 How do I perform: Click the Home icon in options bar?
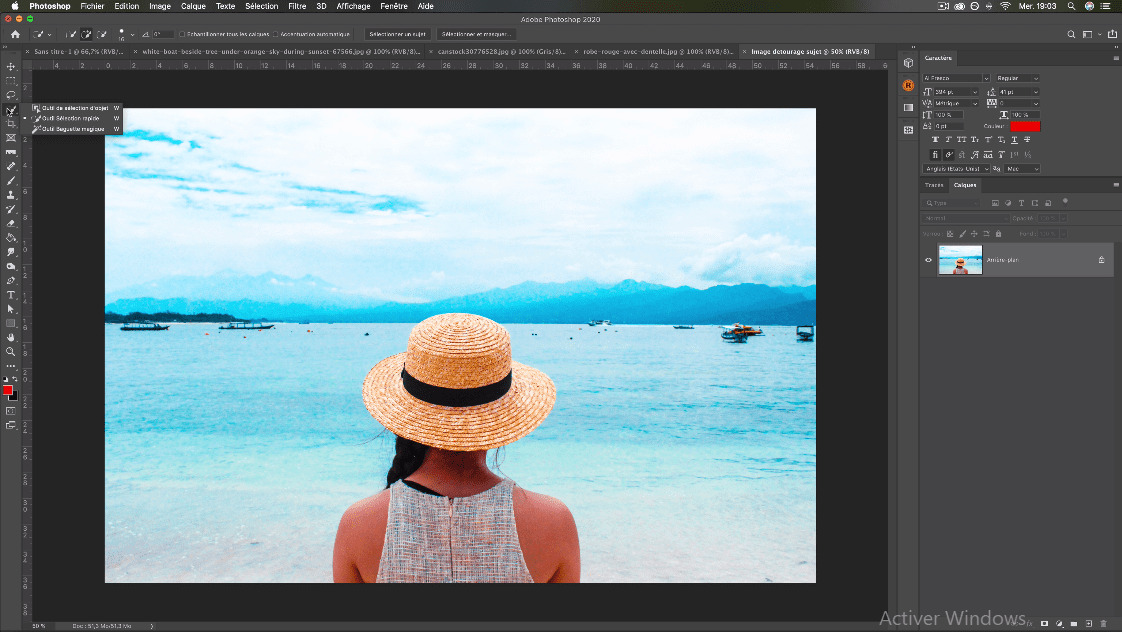point(15,34)
